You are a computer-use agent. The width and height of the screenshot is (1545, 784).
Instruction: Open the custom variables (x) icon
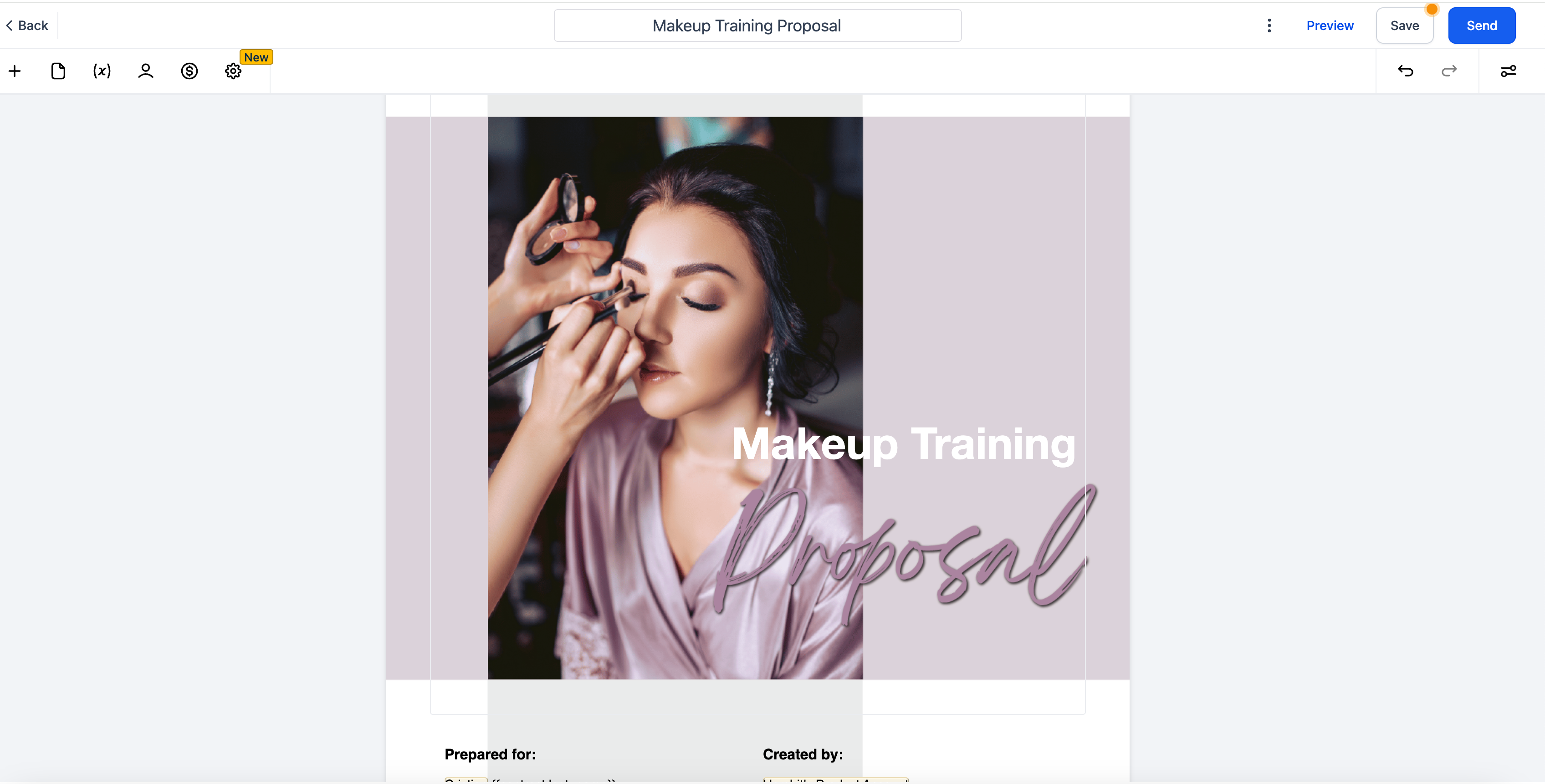point(102,71)
